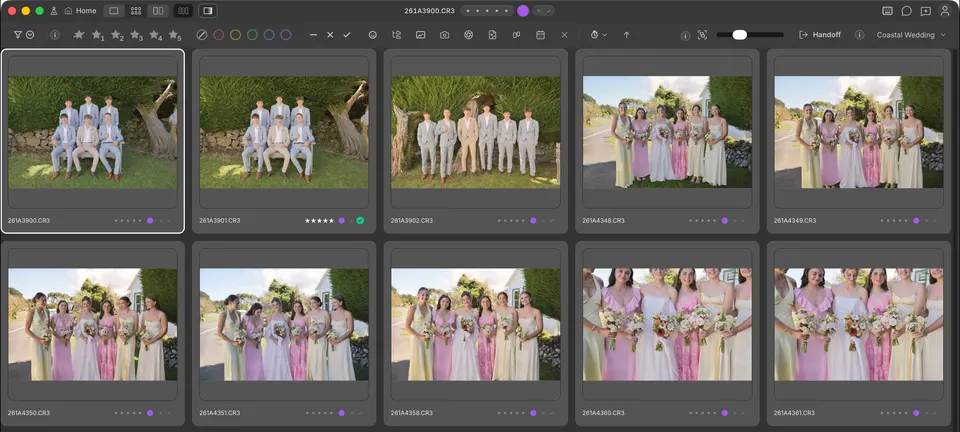The width and height of the screenshot is (960, 432).
Task: Switch to grid view layout
Action: pyautogui.click(x=136, y=10)
